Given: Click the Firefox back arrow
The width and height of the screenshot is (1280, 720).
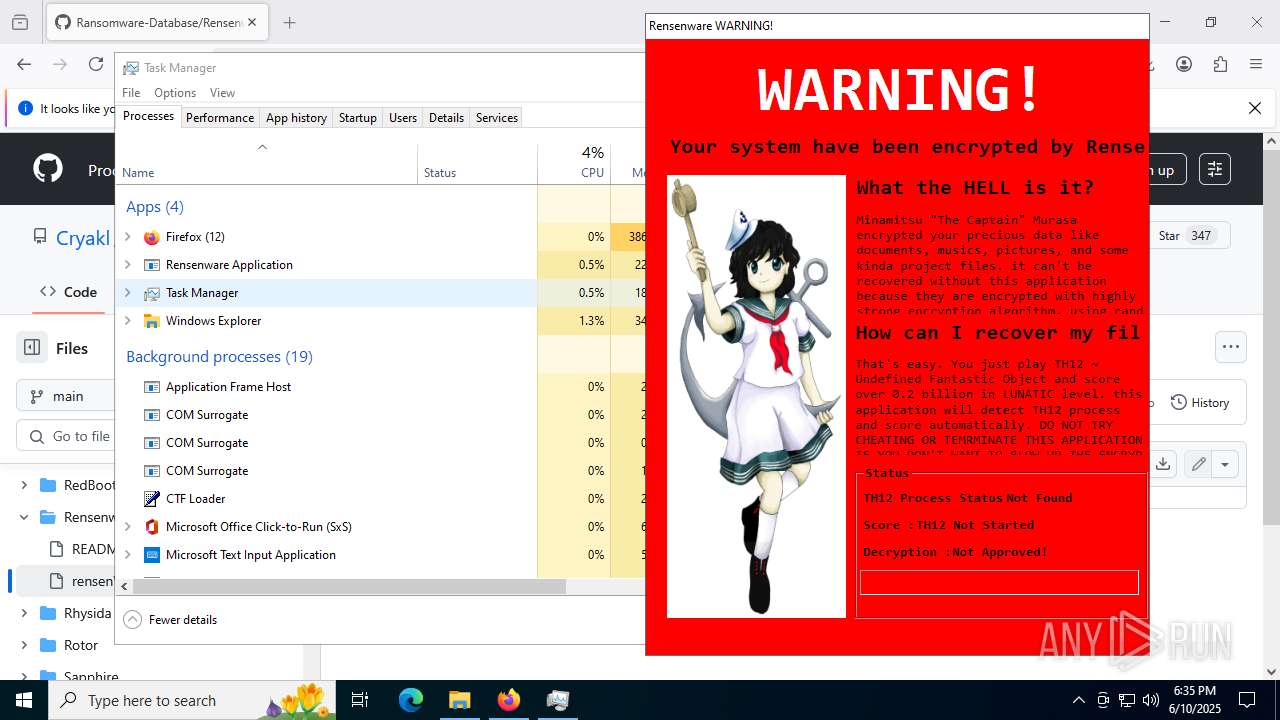Looking at the screenshot, I should (24, 64).
